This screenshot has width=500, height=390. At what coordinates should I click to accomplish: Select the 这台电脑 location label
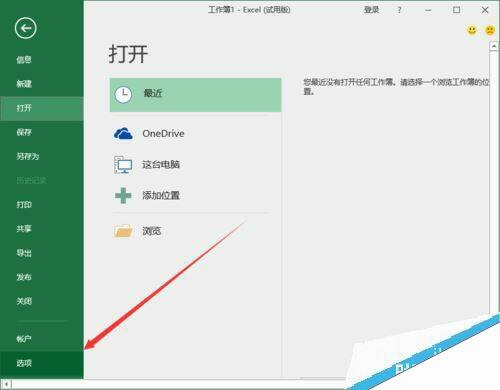(x=161, y=165)
